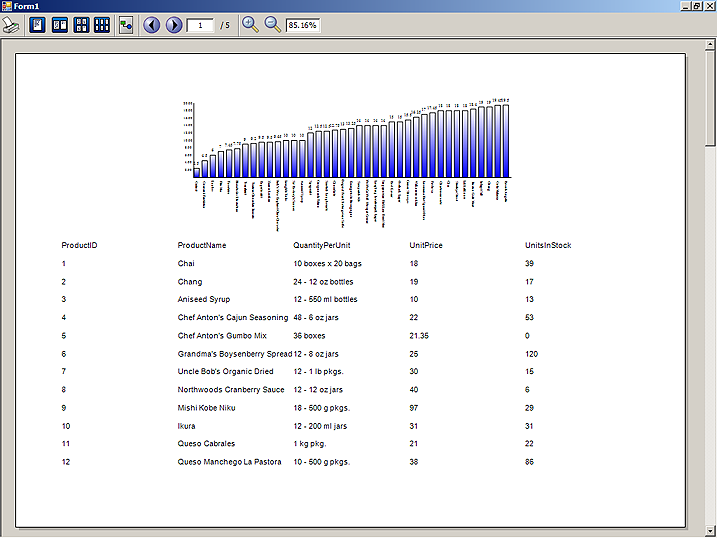717x538 pixels.
Task: Switch to six-page view layout
Action: click(102, 25)
